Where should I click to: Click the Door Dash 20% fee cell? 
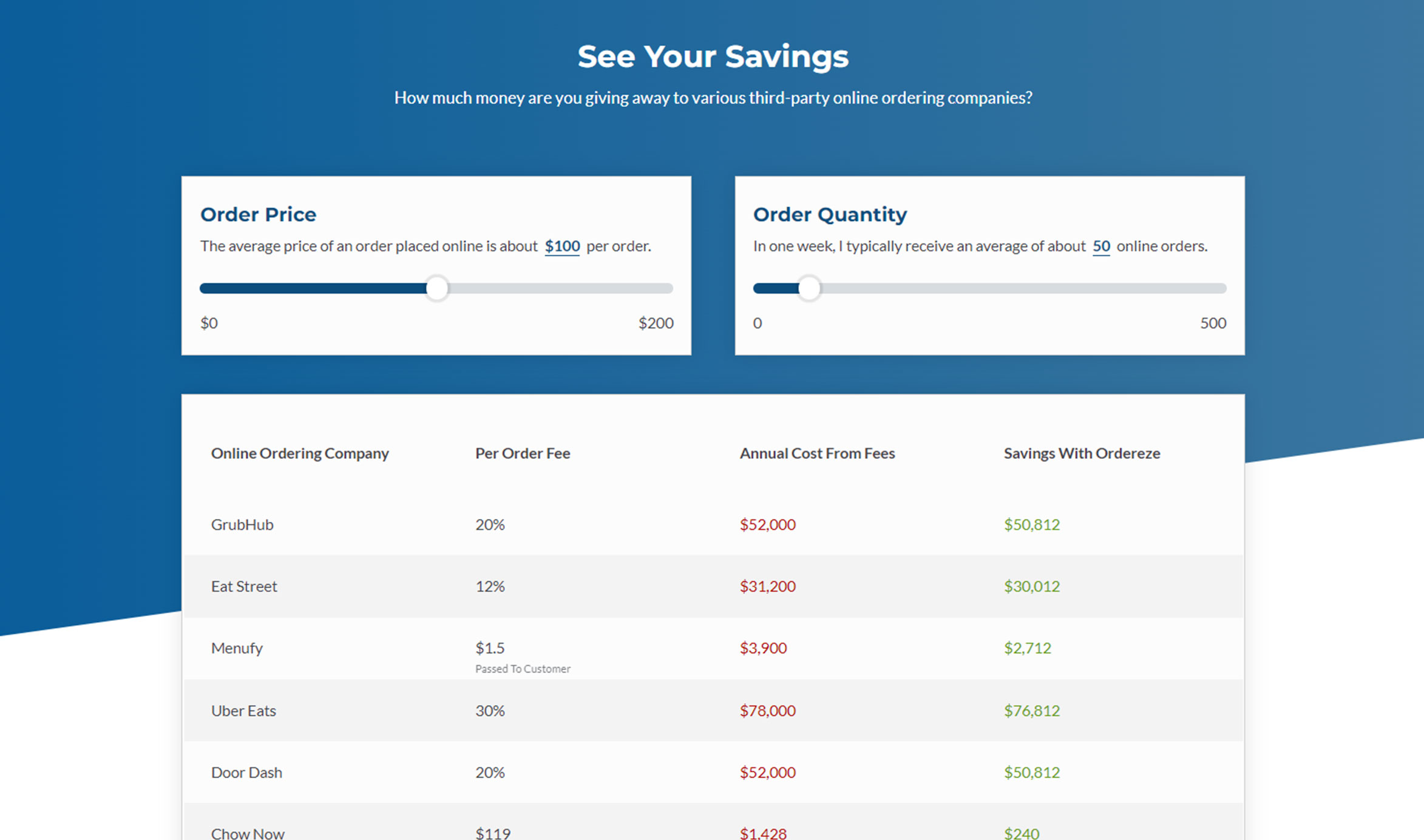(x=490, y=773)
